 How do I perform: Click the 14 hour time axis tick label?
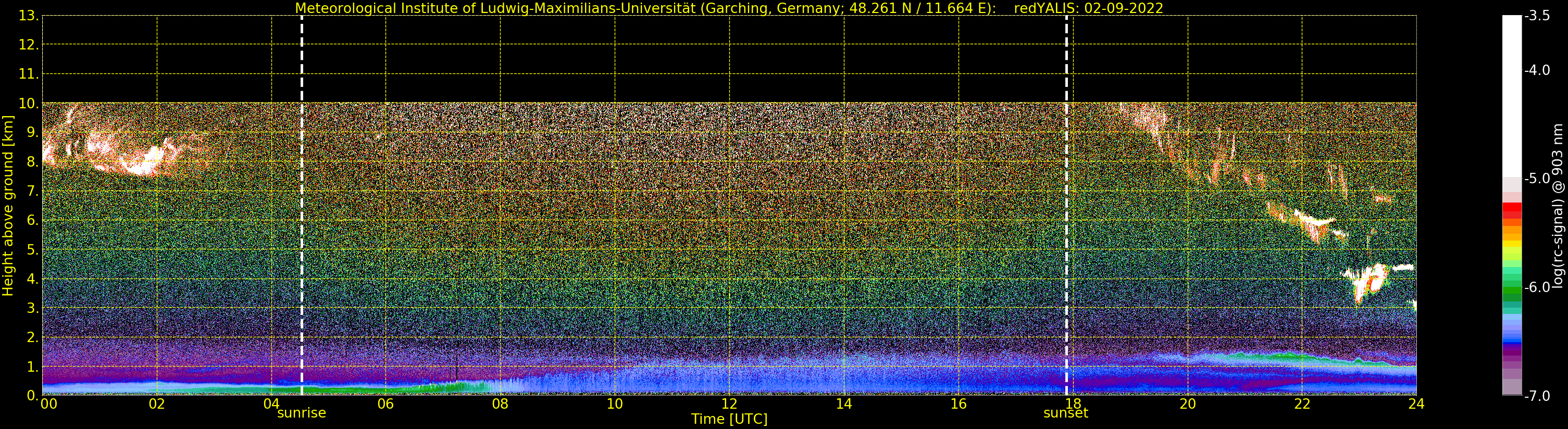(x=844, y=404)
